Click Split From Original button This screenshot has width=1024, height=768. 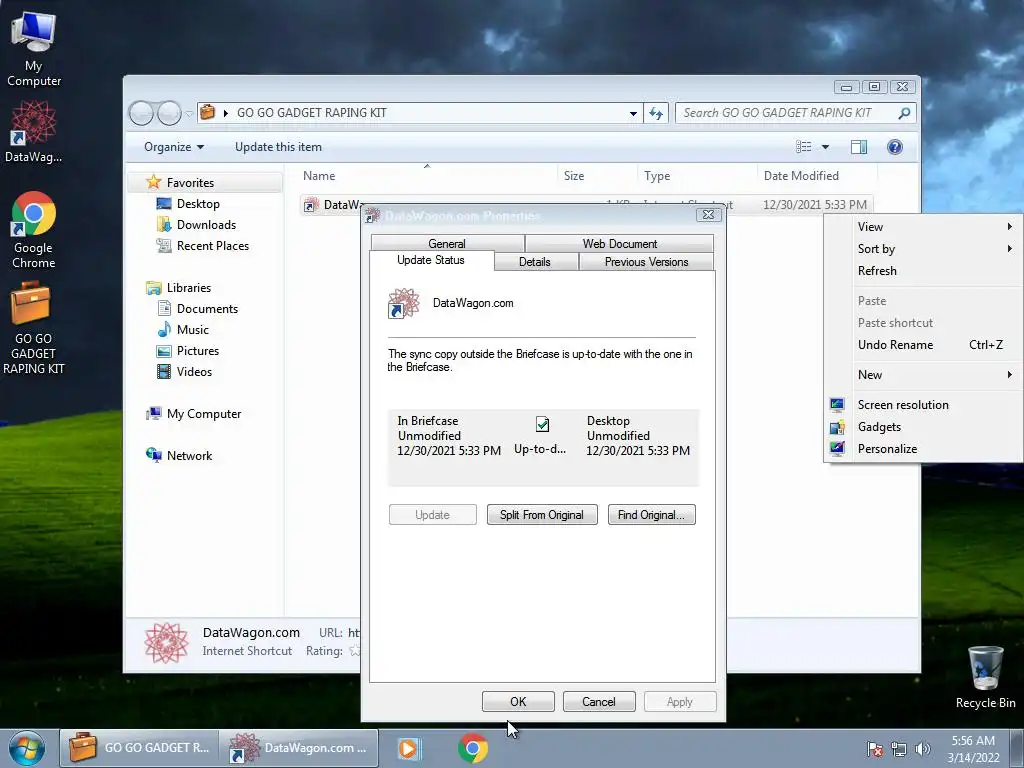pos(542,515)
